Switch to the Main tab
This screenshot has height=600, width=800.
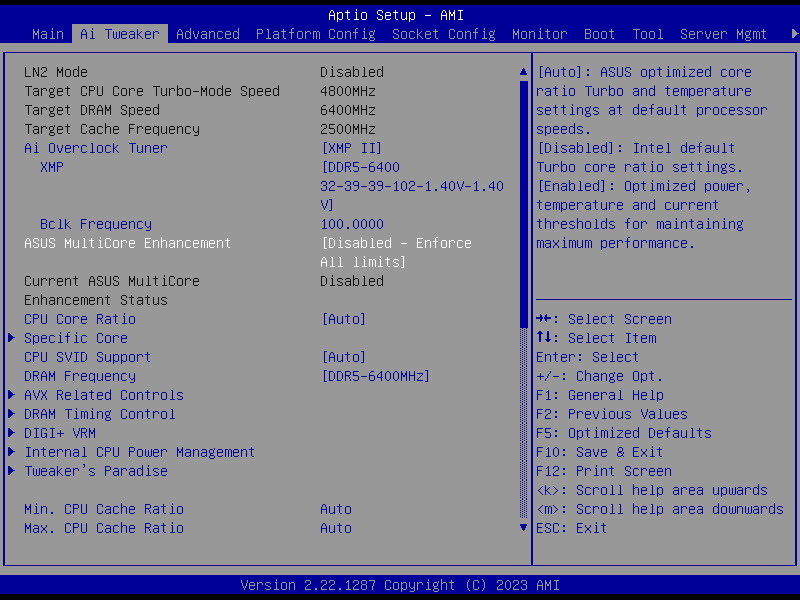[48, 34]
